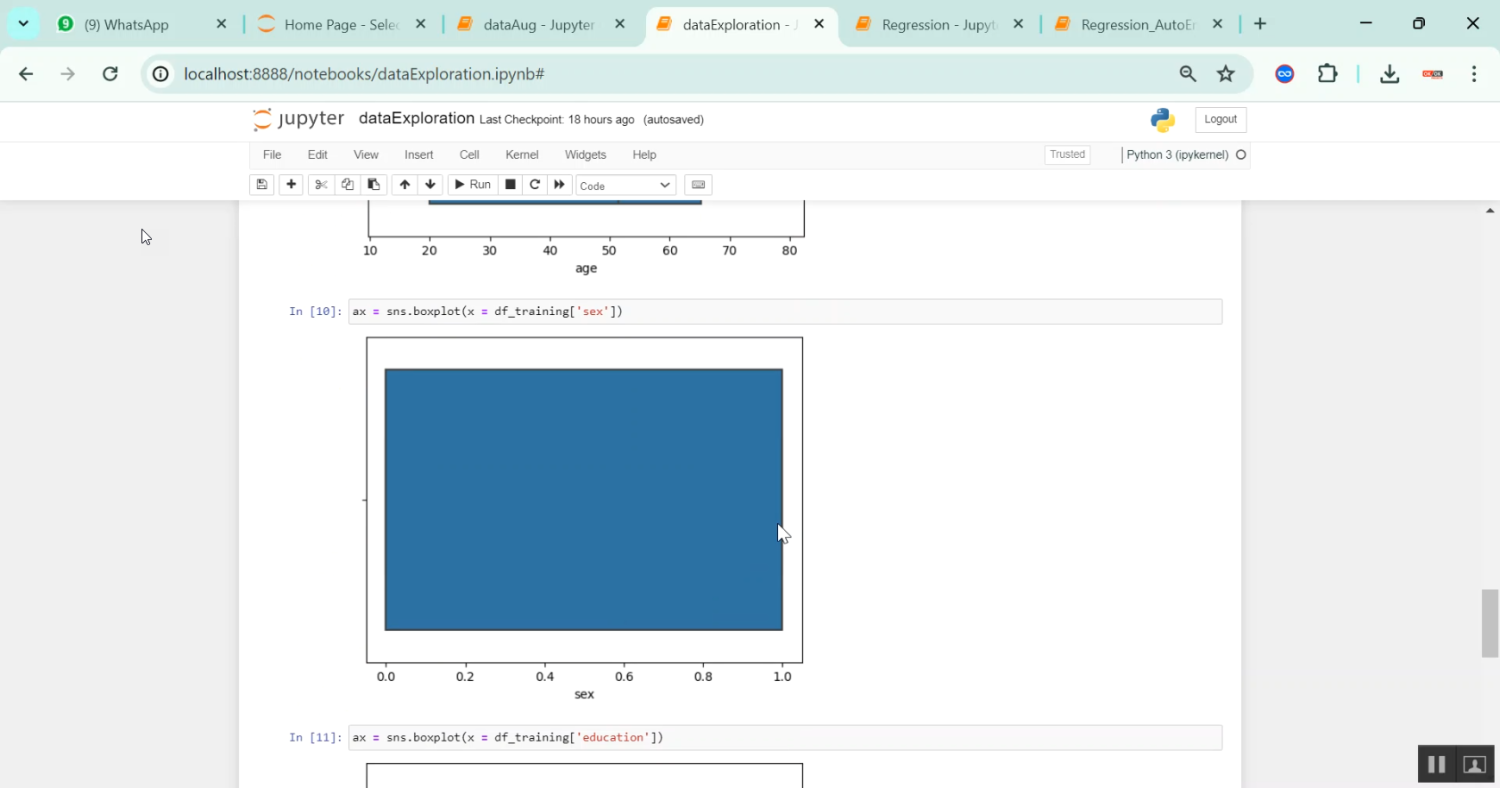
Task: Click the Logout button
Action: click(x=1220, y=119)
